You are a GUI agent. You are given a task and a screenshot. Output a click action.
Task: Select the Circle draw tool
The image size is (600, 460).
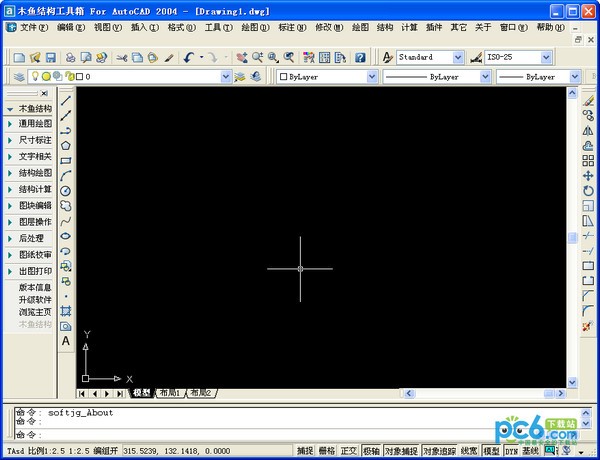(67, 191)
